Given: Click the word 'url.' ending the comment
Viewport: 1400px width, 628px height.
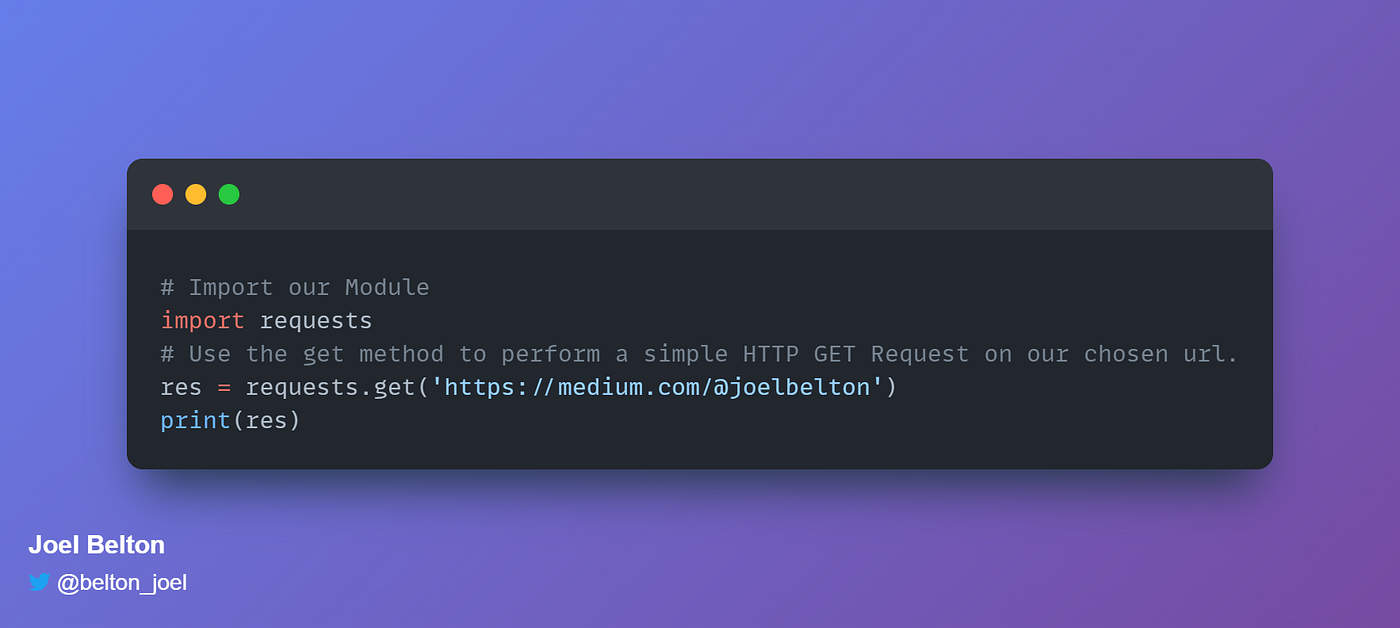Looking at the screenshot, I should point(1211,354).
